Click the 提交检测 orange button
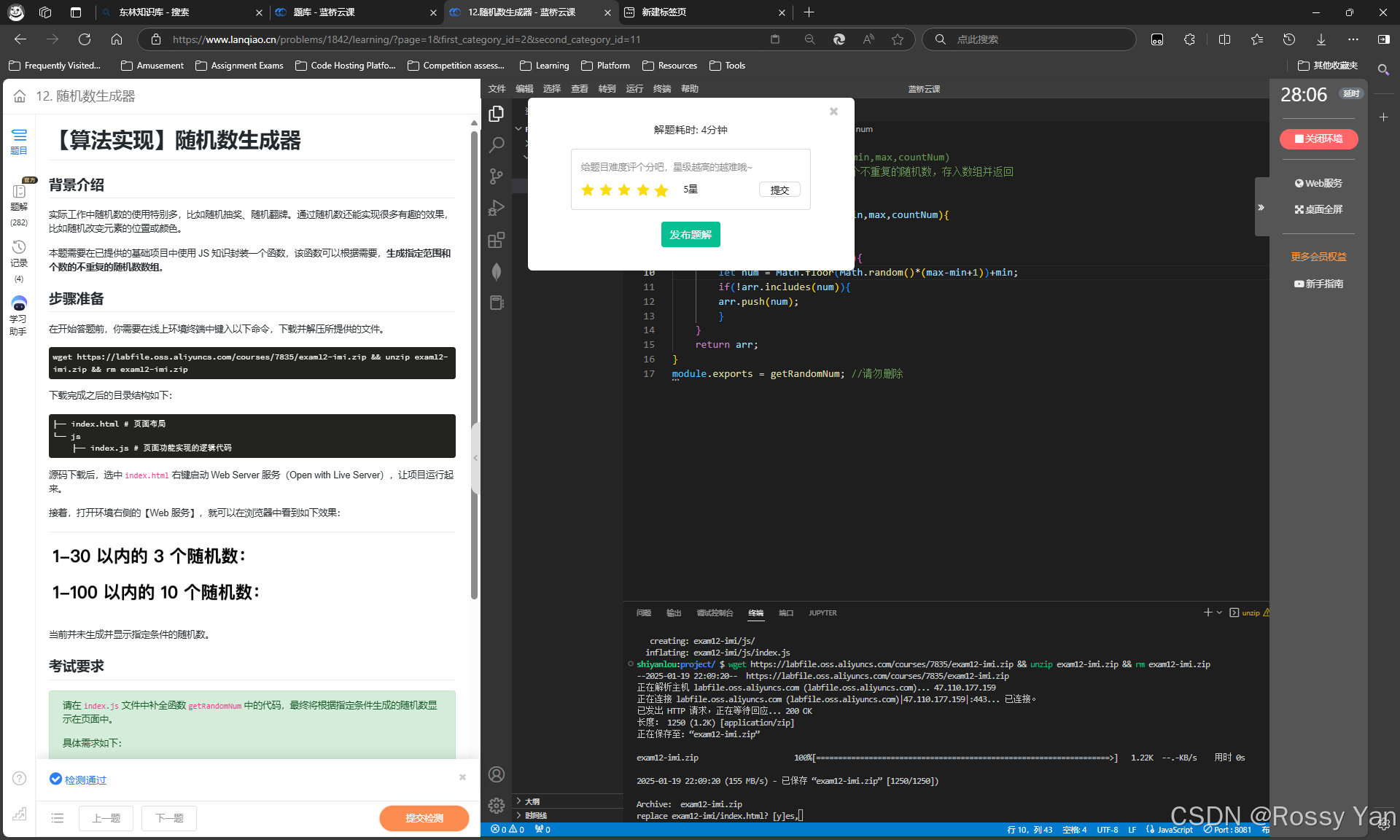Viewport: 1400px width, 840px height. (424, 818)
